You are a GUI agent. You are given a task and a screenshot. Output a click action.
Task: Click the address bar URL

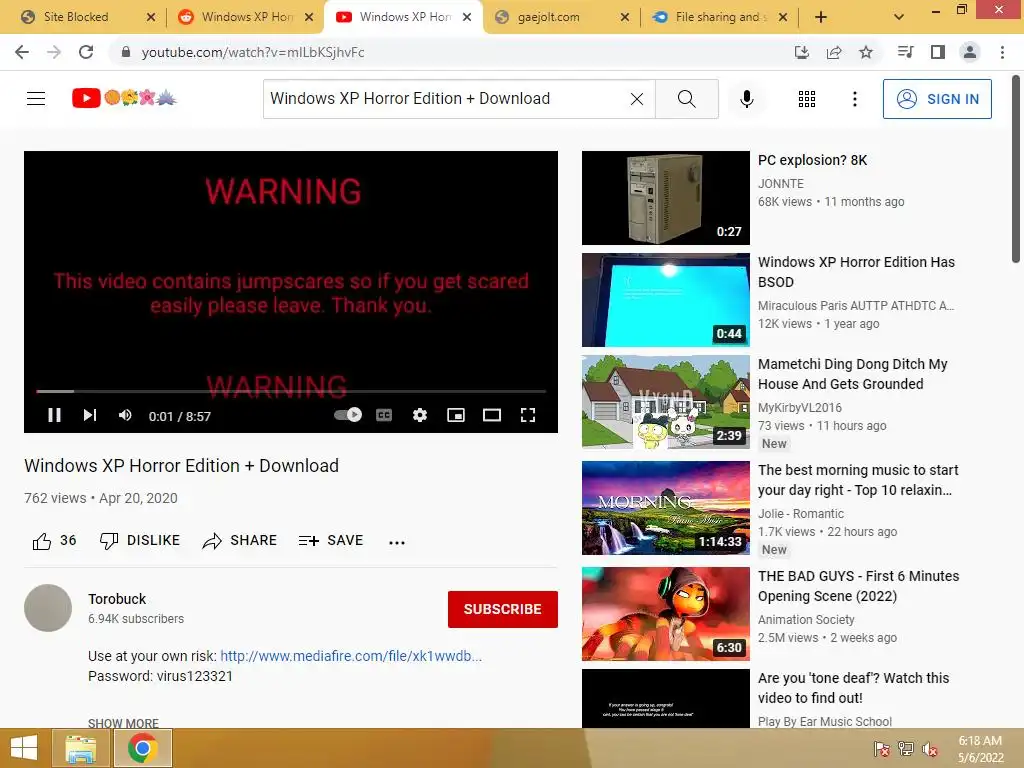[x=253, y=52]
